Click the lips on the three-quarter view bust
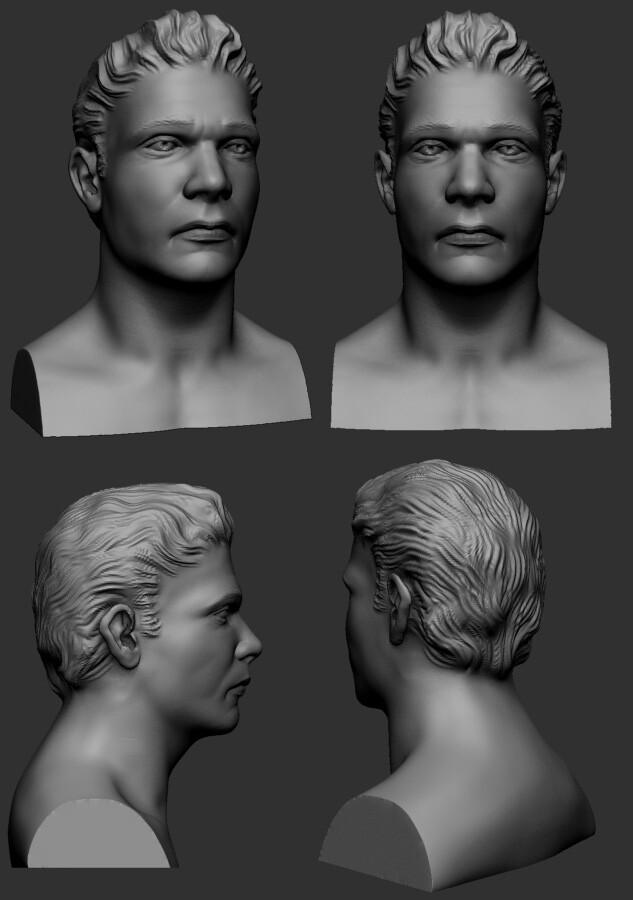Viewport: 633px width, 900px height. [207, 233]
